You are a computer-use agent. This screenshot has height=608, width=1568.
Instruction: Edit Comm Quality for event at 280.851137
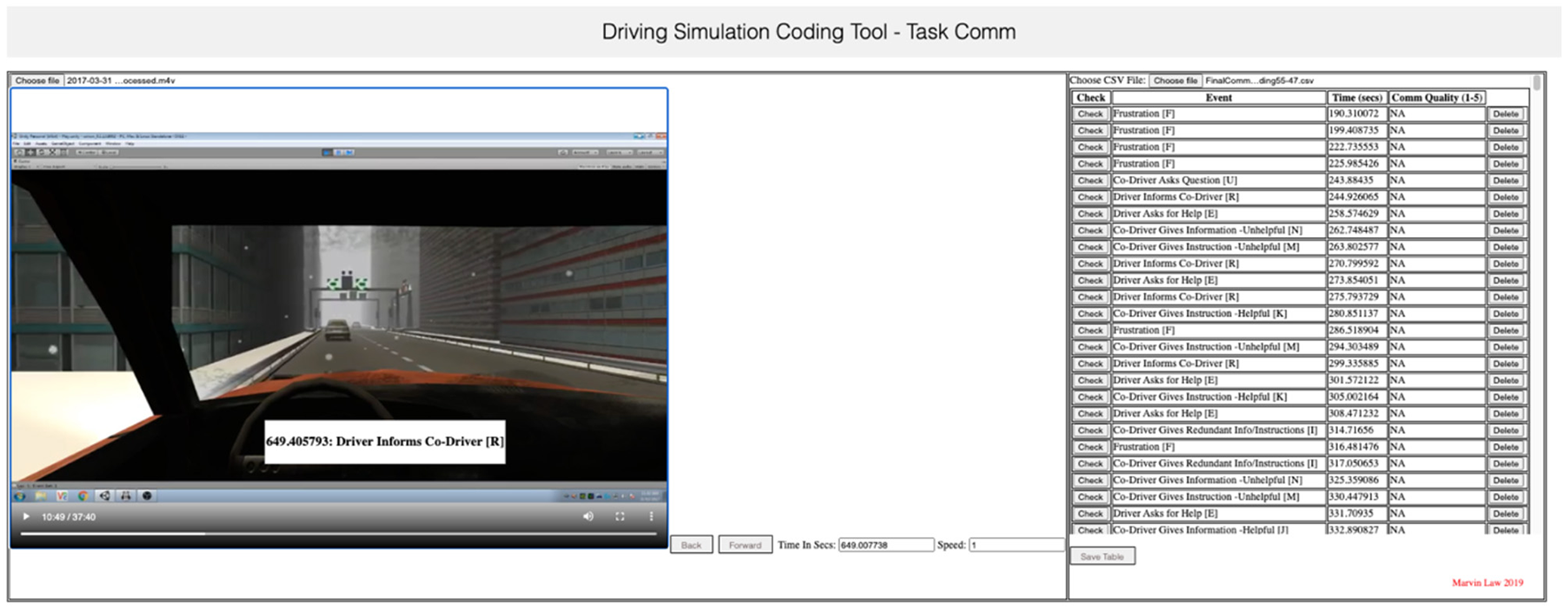1435,314
